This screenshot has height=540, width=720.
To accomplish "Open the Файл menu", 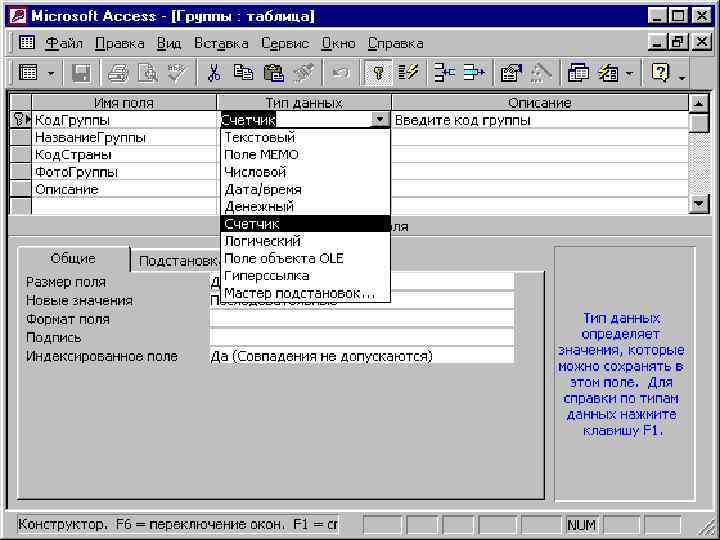I will pos(64,44).
